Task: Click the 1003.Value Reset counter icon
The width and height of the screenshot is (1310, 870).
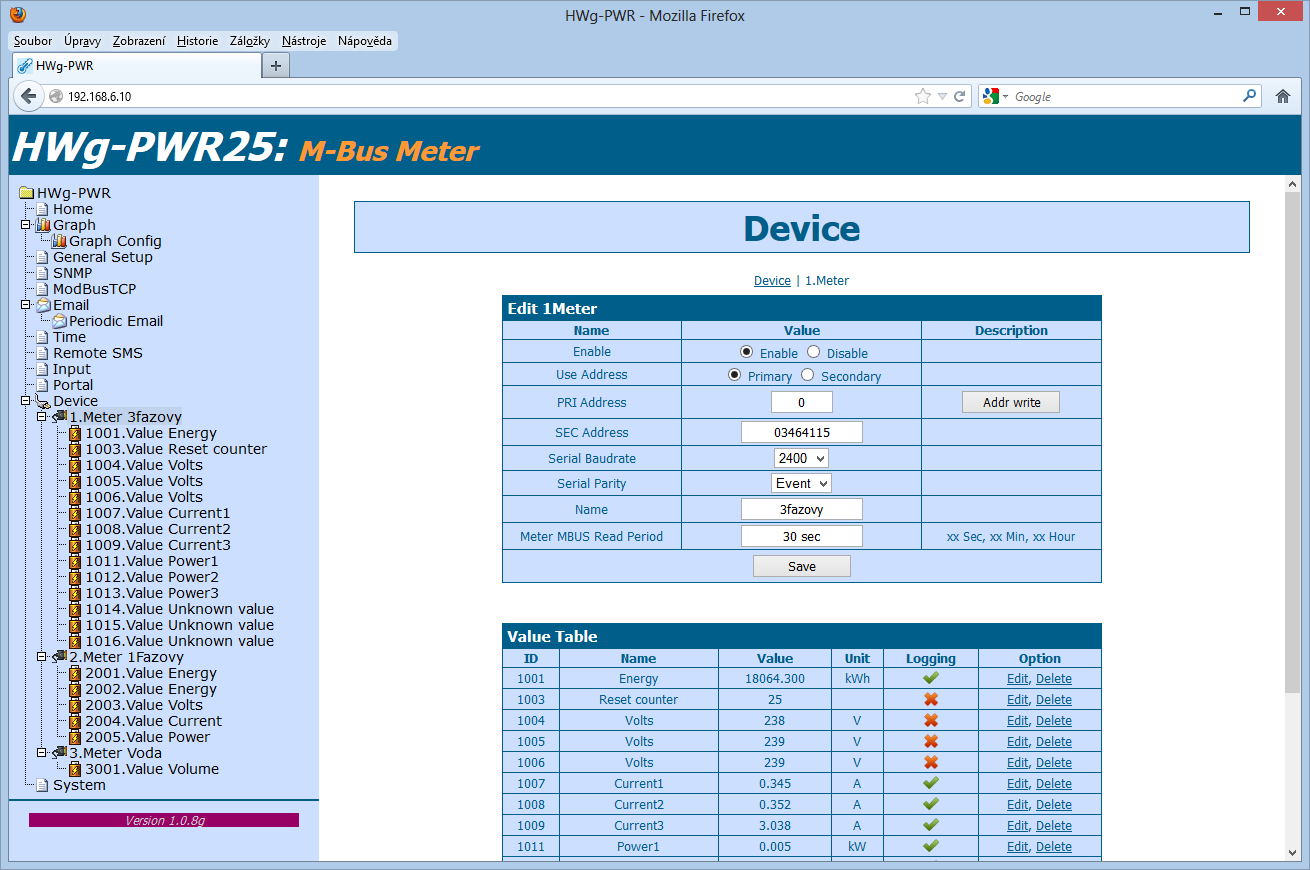Action: click(x=75, y=449)
